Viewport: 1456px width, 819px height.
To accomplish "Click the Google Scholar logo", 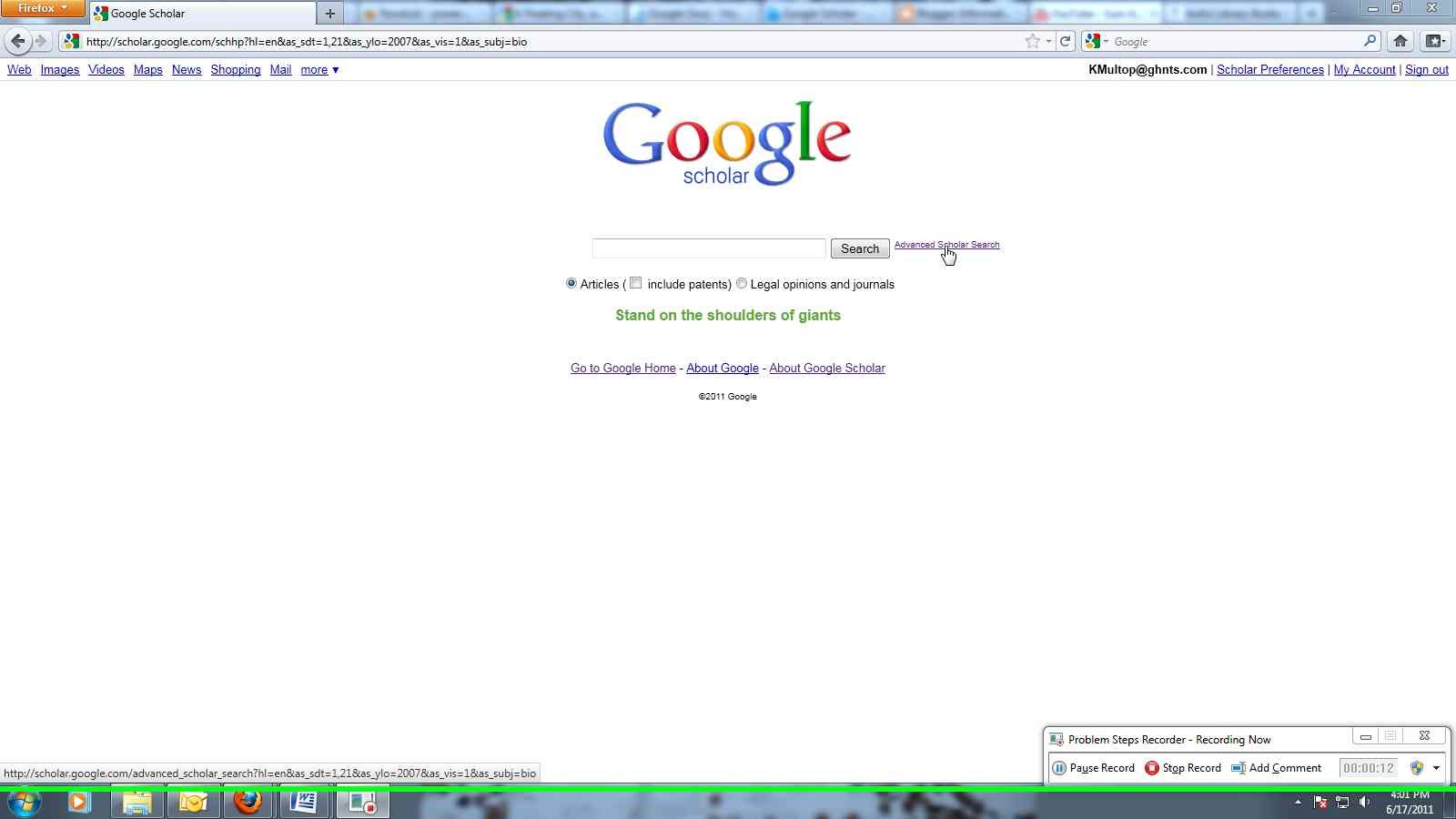I will tap(727, 144).
